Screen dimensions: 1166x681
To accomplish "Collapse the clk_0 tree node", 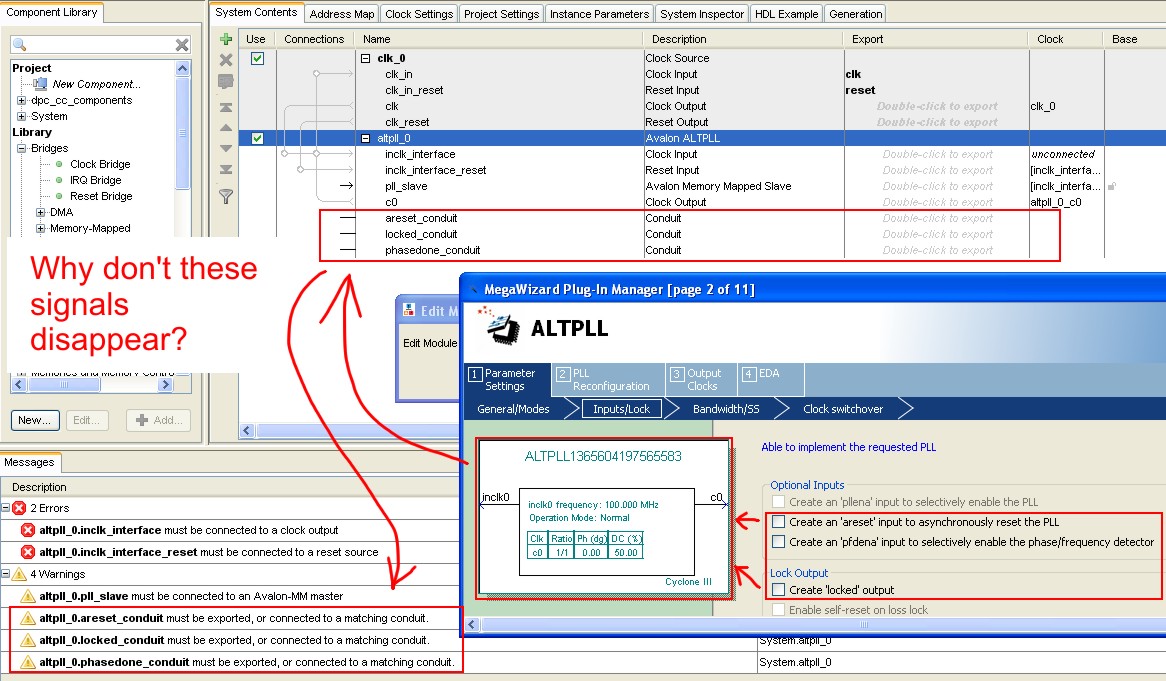I will click(x=366, y=58).
